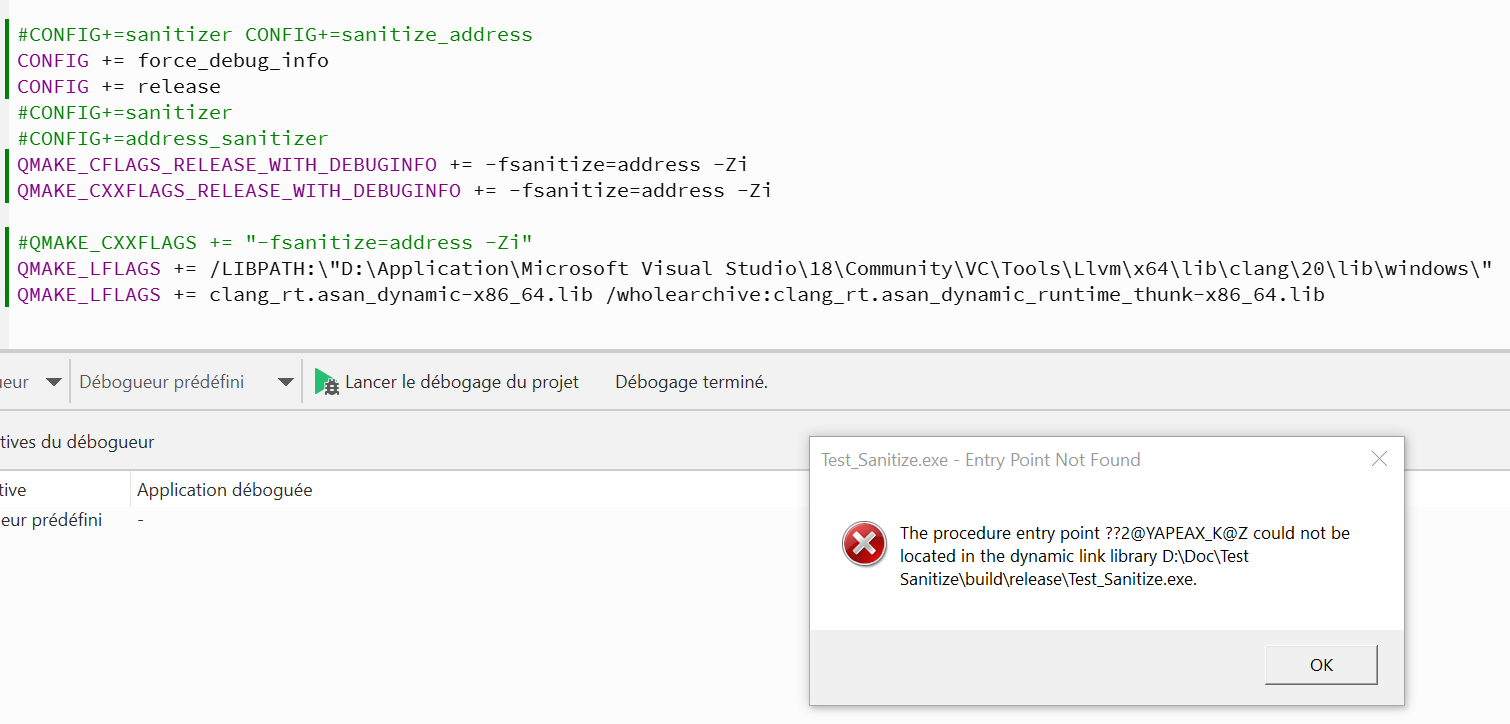
Task: Click the 'Débogueur prédéfini' combo box text
Action: click(x=162, y=382)
